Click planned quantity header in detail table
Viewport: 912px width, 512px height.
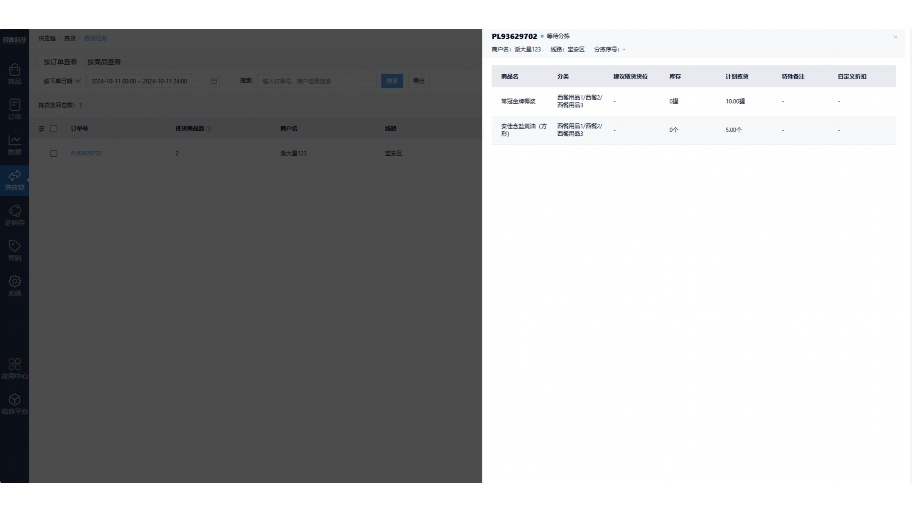click(x=737, y=76)
